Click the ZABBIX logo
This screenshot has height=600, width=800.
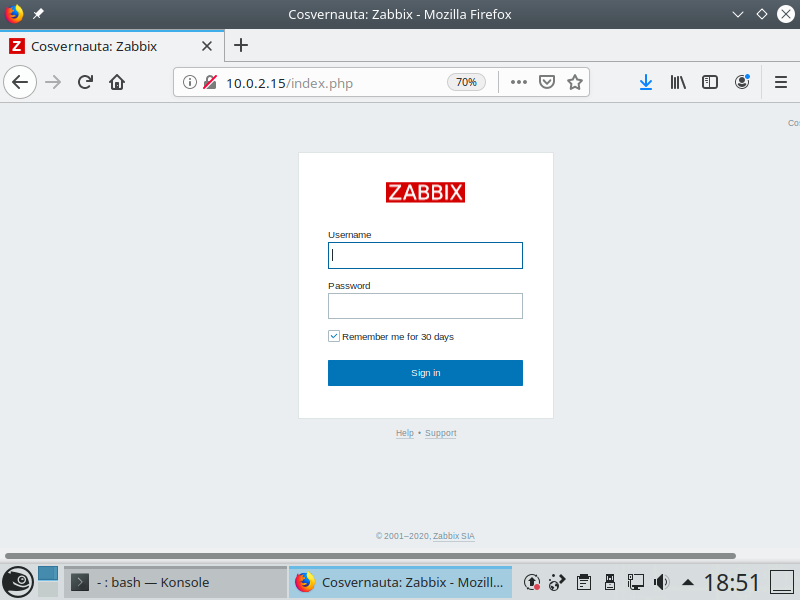click(425, 192)
